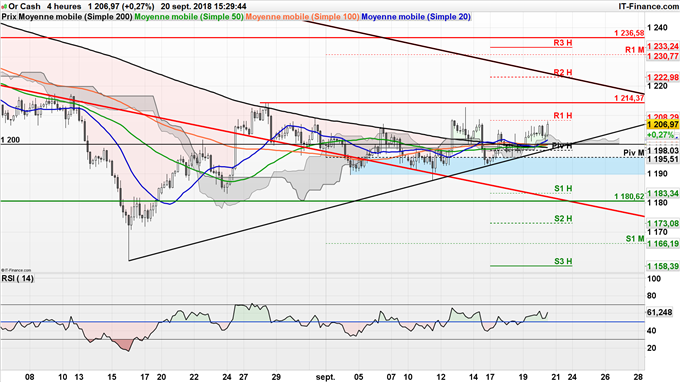Select the S2 H support label
This screenshot has width=680, height=382.
click(563, 218)
